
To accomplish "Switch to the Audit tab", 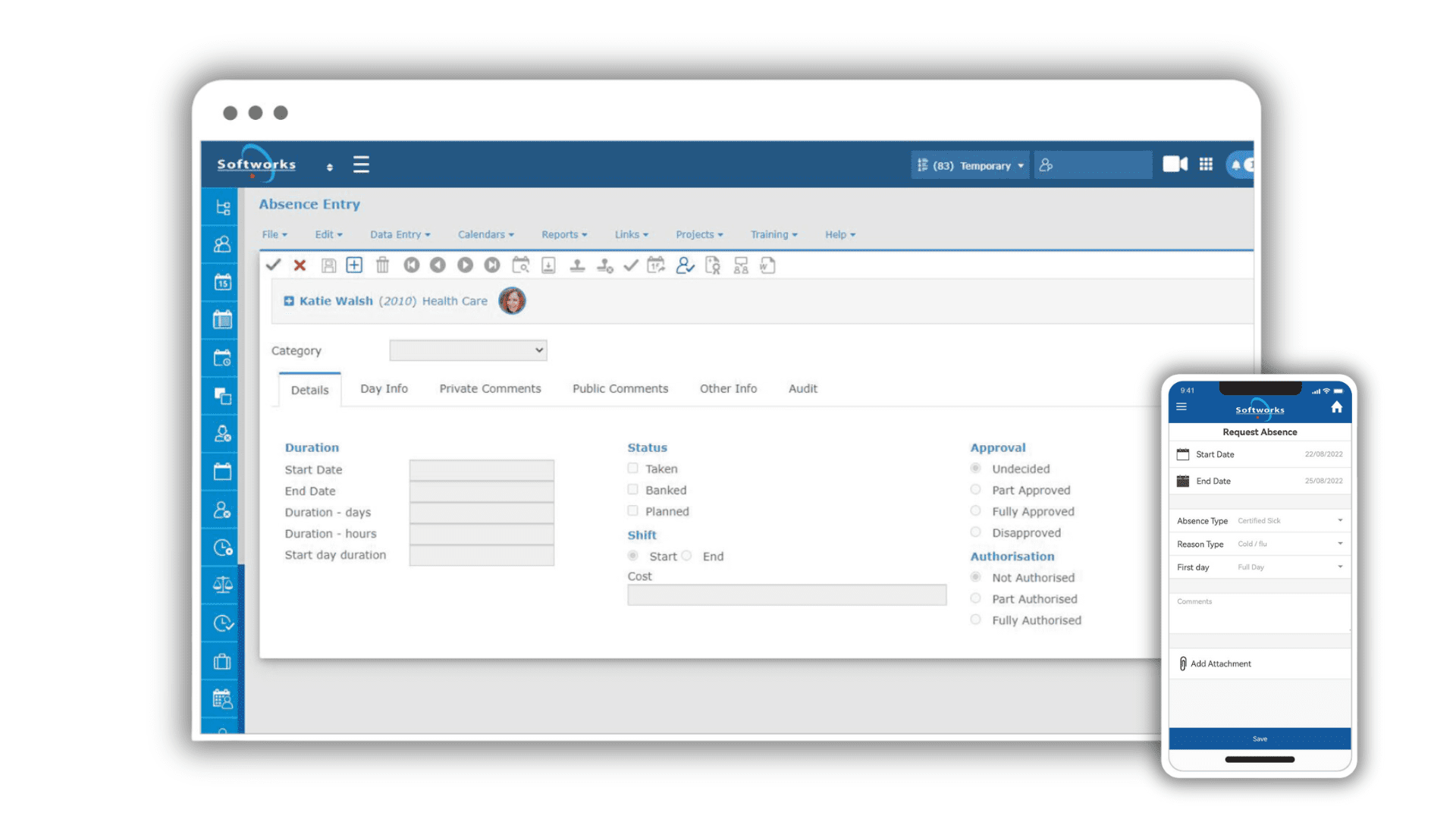I will [x=802, y=388].
